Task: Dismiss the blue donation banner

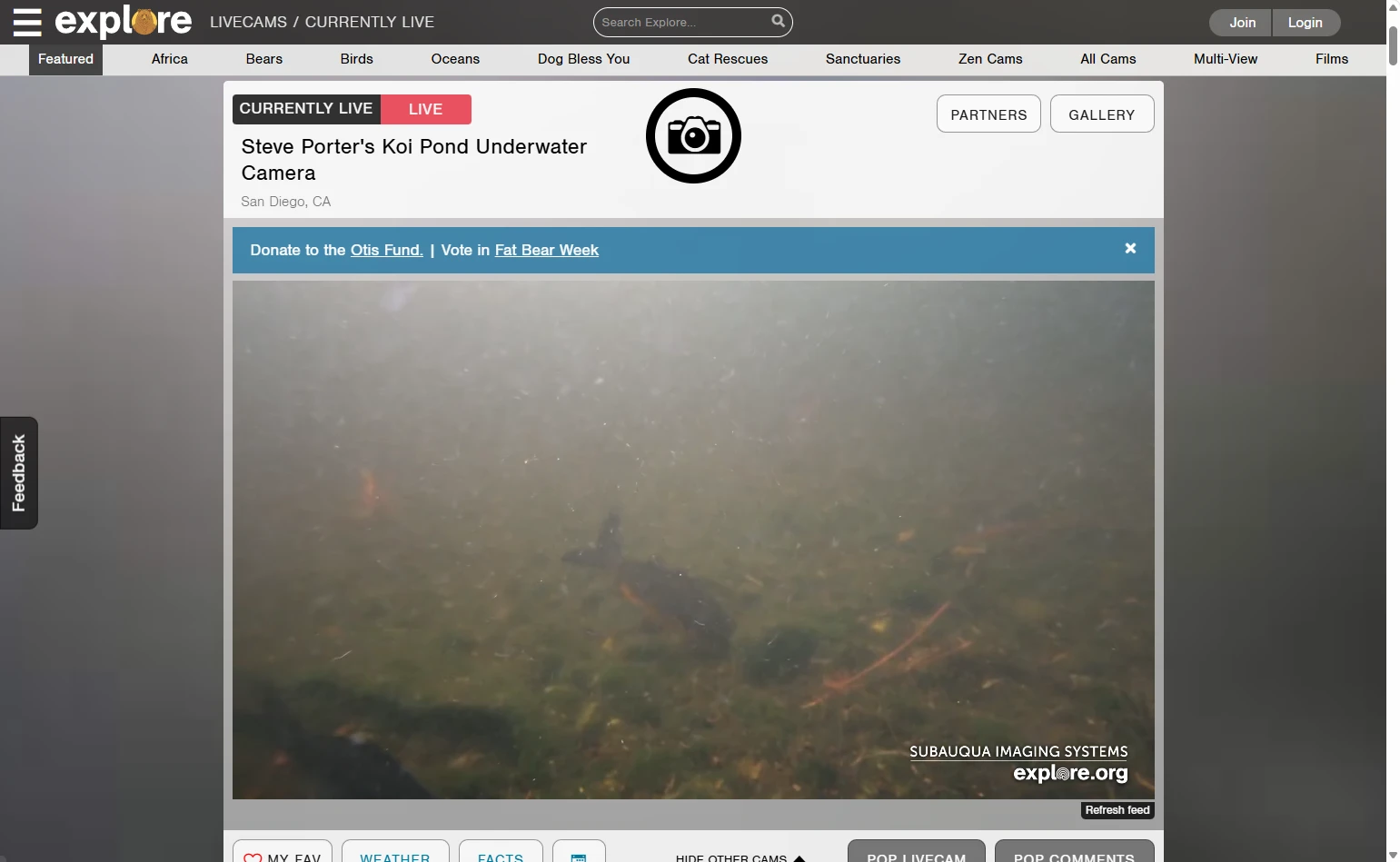Action: pyautogui.click(x=1130, y=249)
